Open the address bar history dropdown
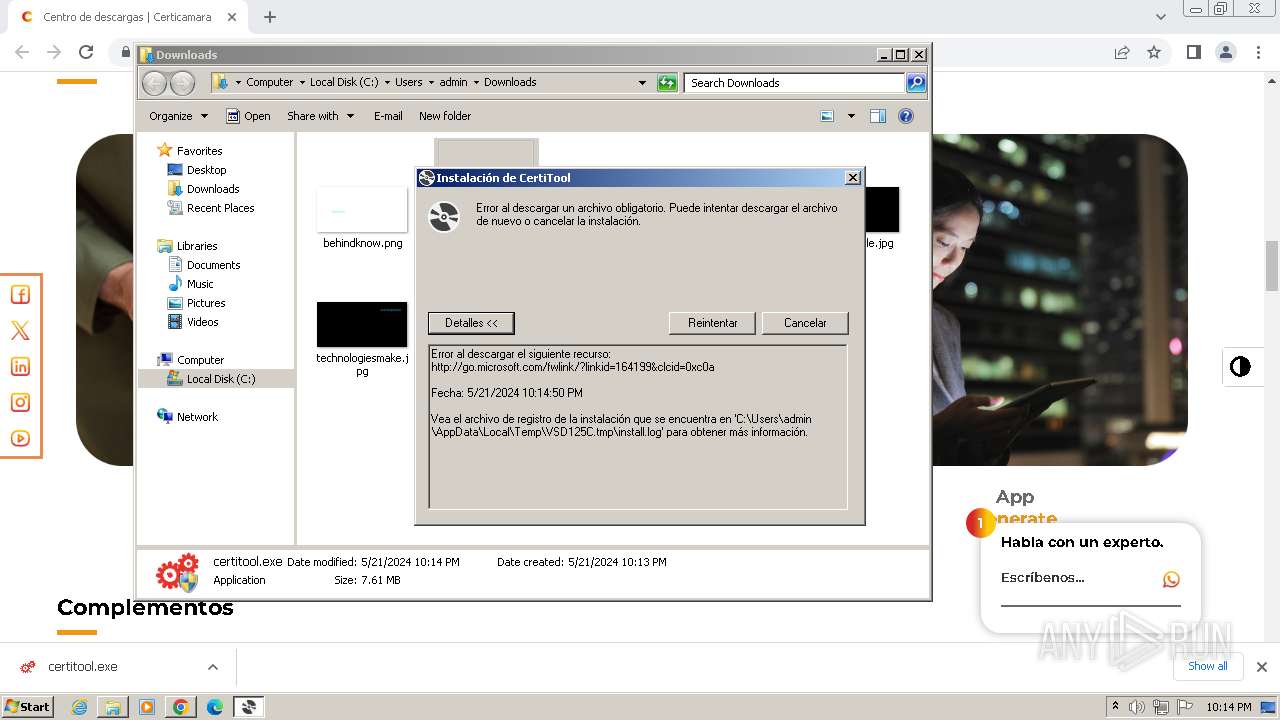 642,83
